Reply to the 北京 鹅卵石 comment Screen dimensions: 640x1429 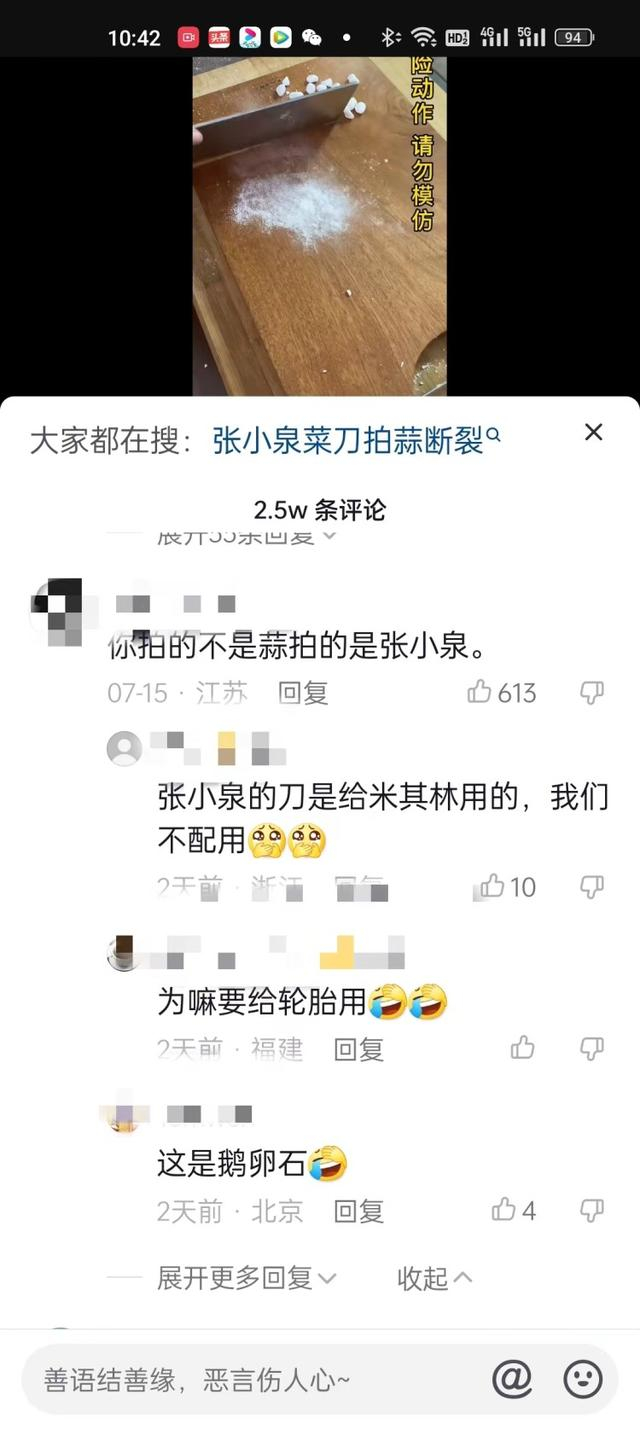click(x=359, y=1211)
